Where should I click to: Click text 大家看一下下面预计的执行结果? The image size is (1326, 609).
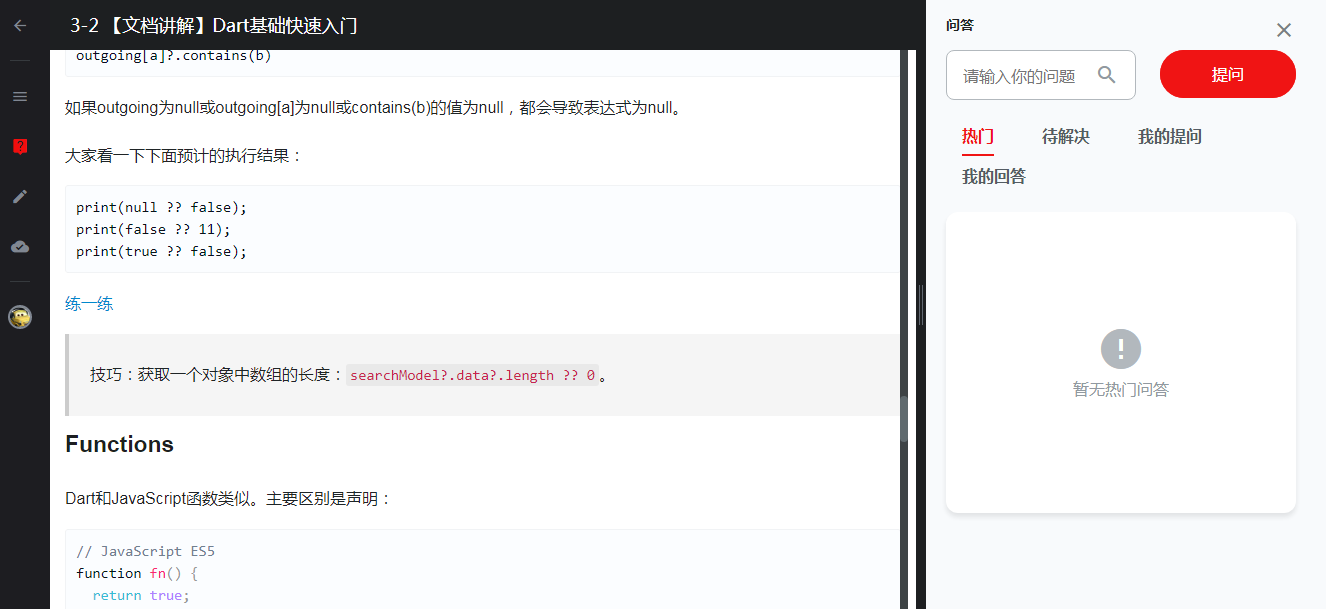click(x=184, y=156)
